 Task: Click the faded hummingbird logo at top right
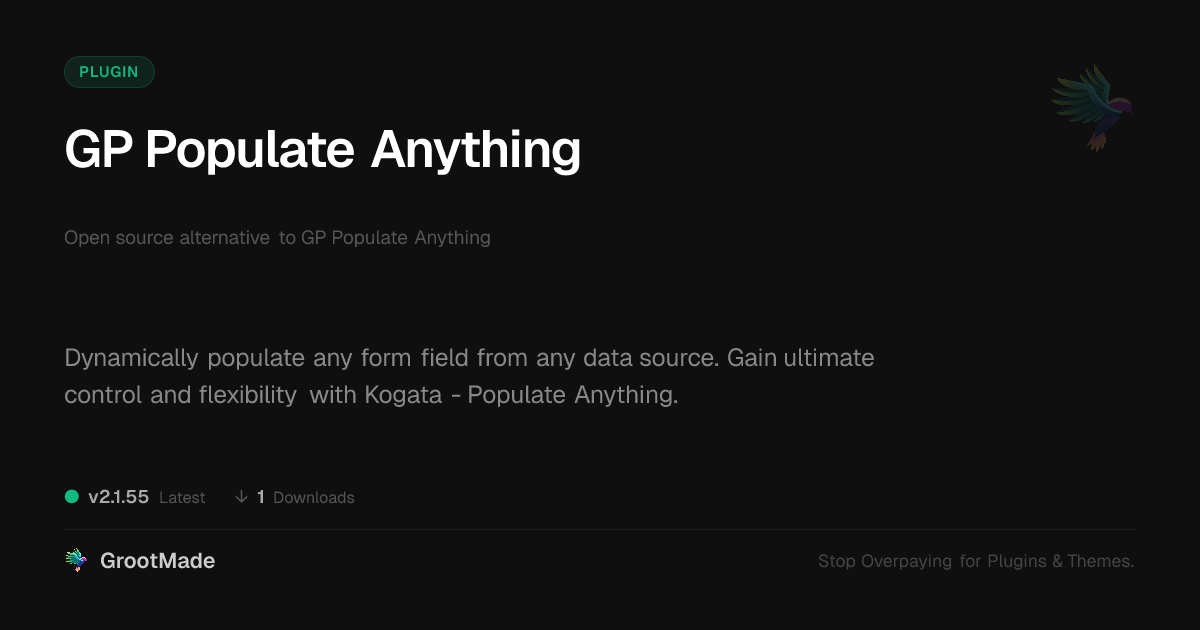(1093, 107)
